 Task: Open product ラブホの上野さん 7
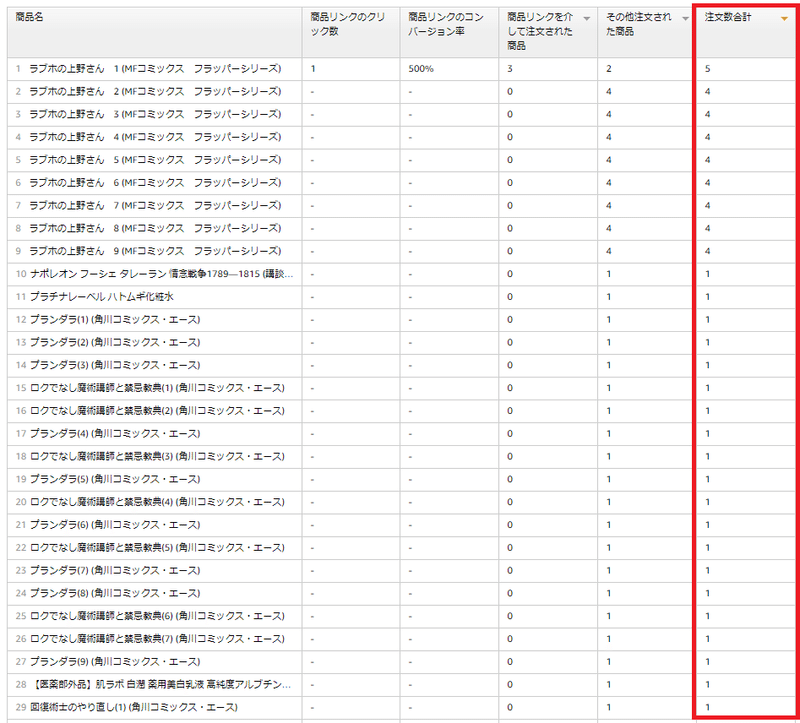(155, 205)
